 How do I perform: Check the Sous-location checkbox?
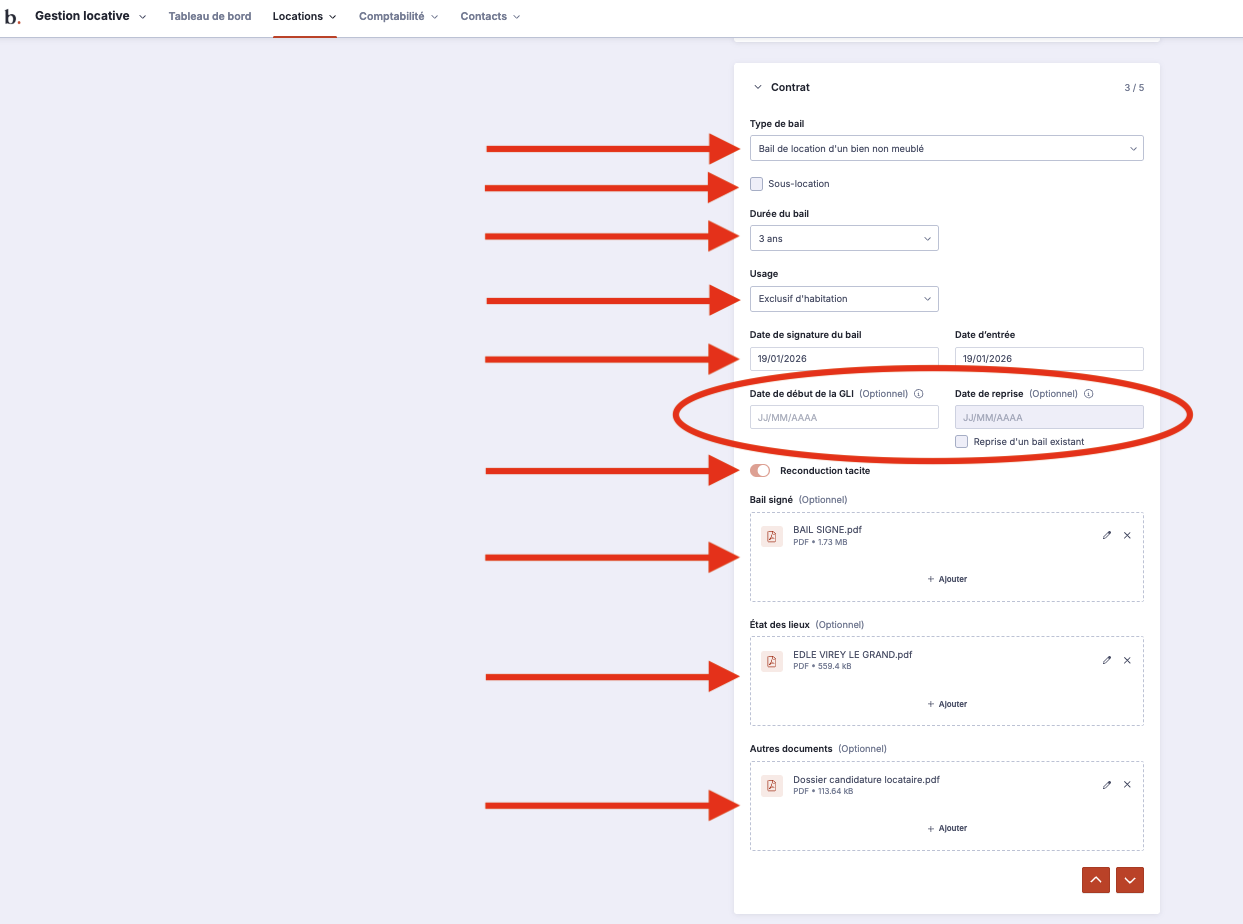click(x=757, y=184)
